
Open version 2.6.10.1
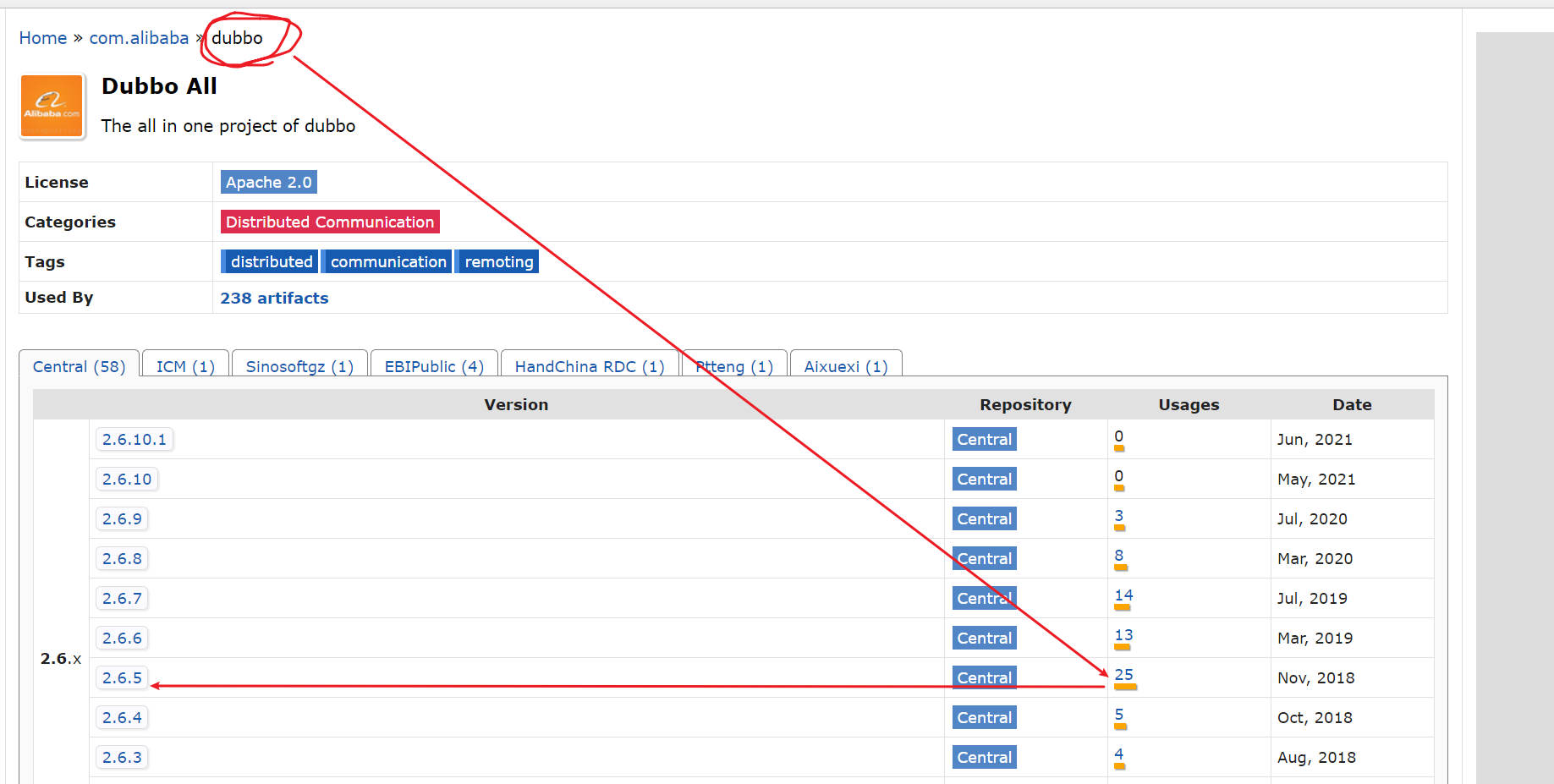(135, 439)
